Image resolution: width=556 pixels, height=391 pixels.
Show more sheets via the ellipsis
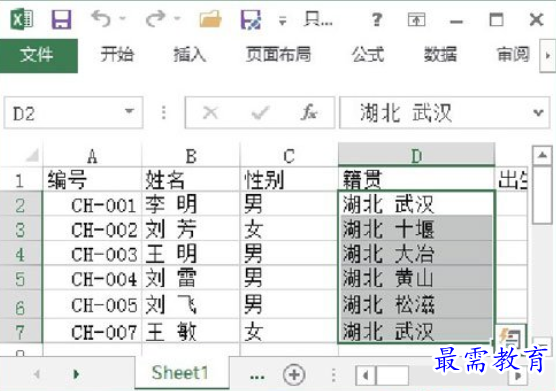257,376
